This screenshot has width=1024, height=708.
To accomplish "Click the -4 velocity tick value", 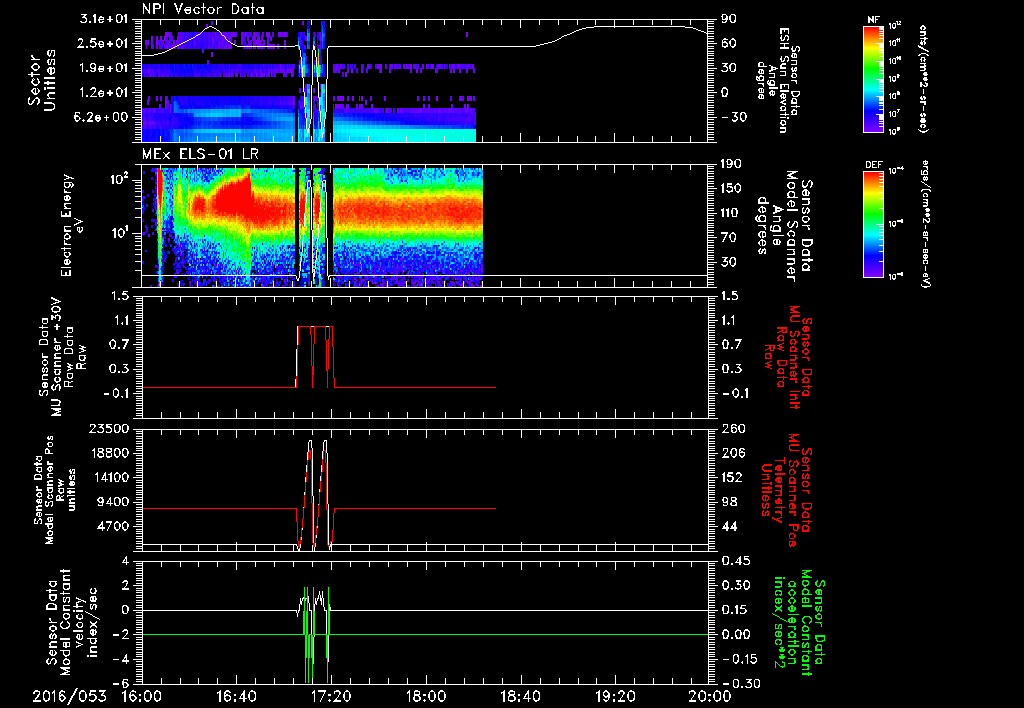I will 121,659.
